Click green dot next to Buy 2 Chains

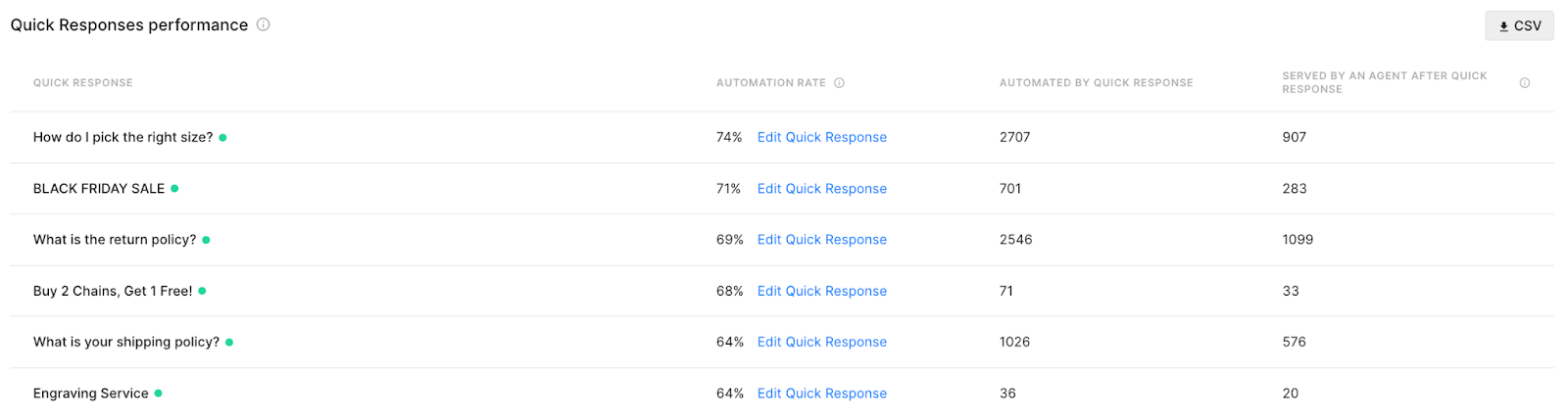click(202, 291)
